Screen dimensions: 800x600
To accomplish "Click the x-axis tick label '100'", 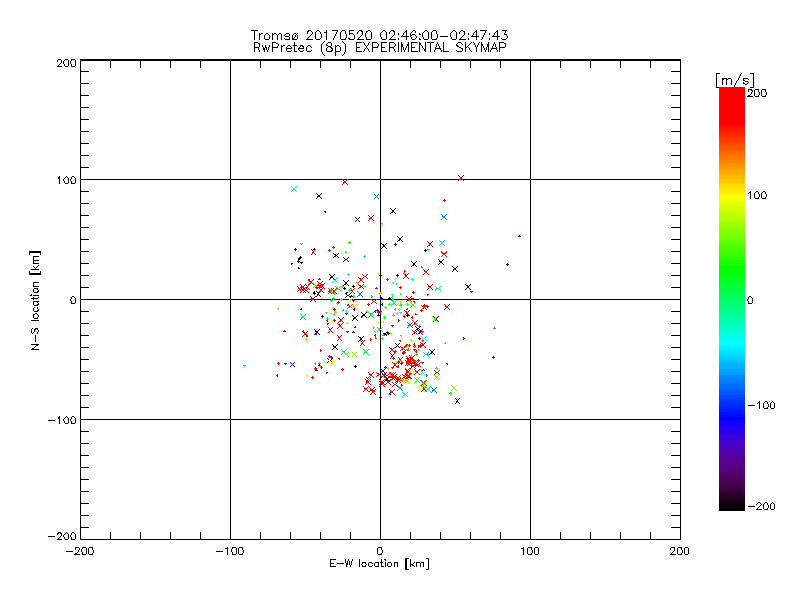I will click(x=530, y=551).
